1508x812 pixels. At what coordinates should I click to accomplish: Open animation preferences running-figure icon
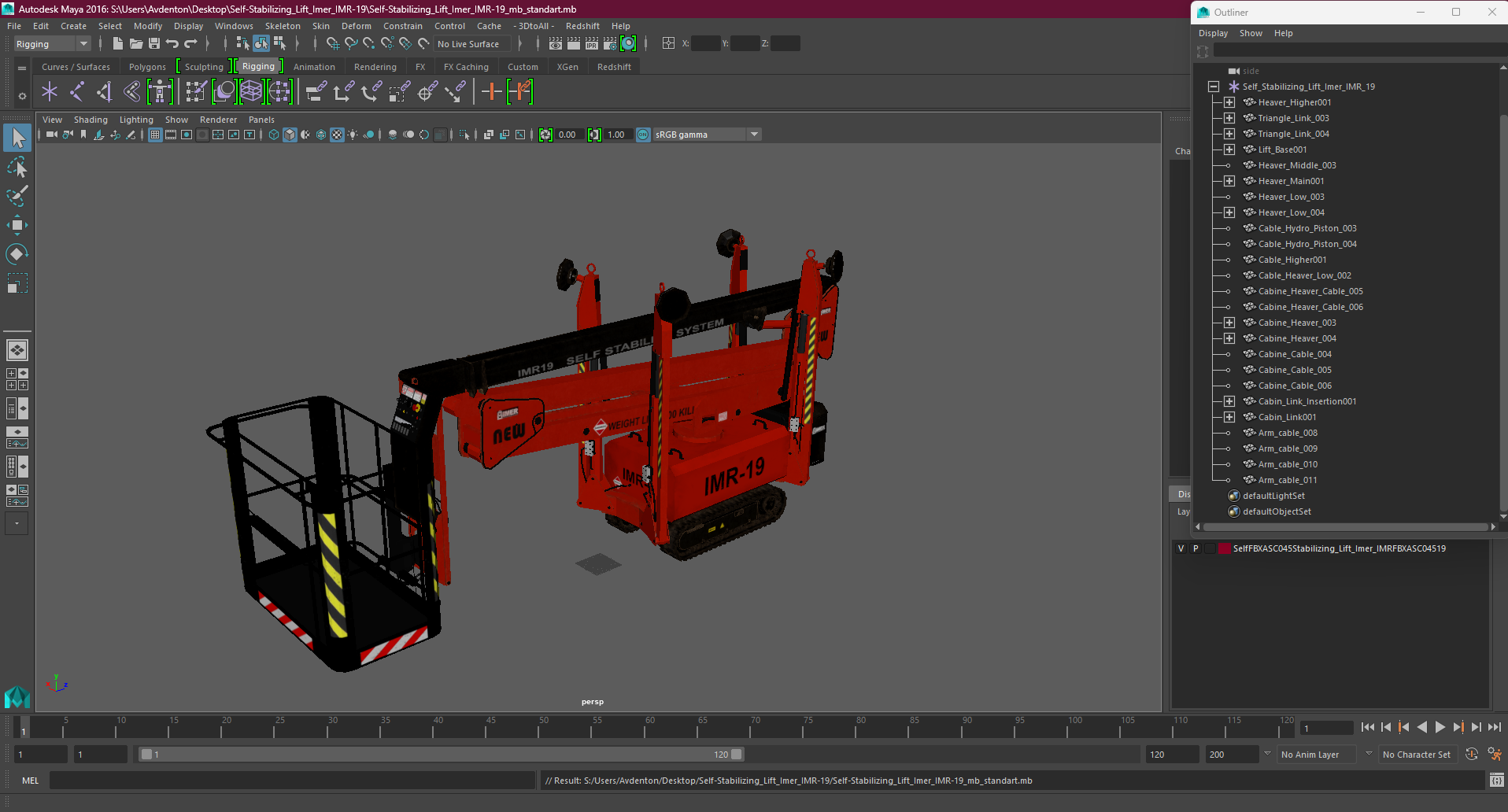pyautogui.click(x=1494, y=754)
